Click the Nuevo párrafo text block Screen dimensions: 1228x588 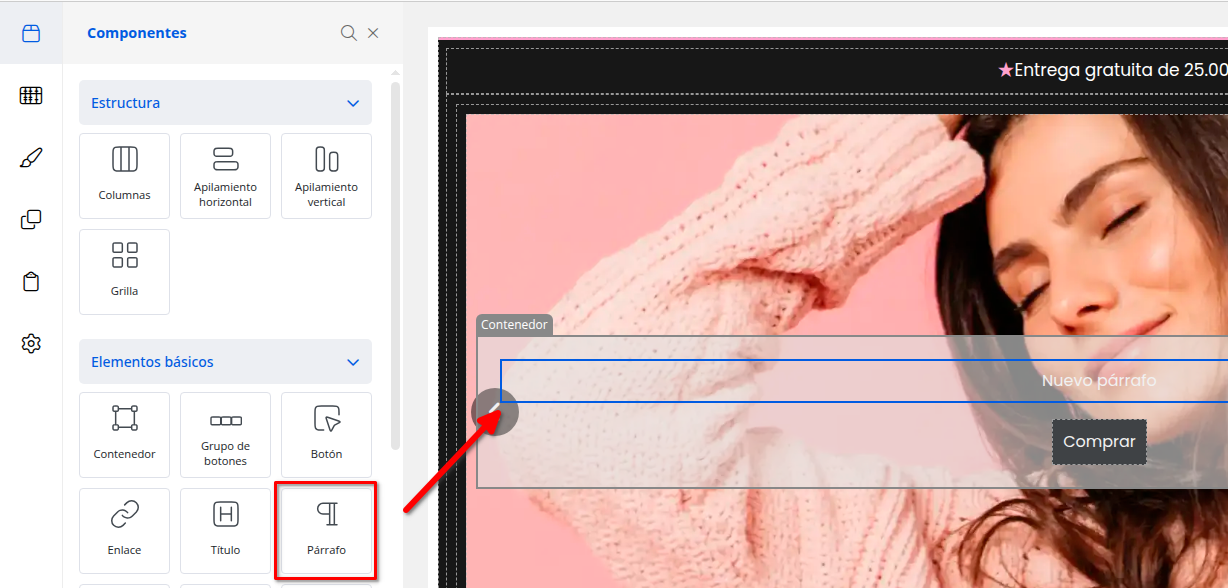(1098, 381)
